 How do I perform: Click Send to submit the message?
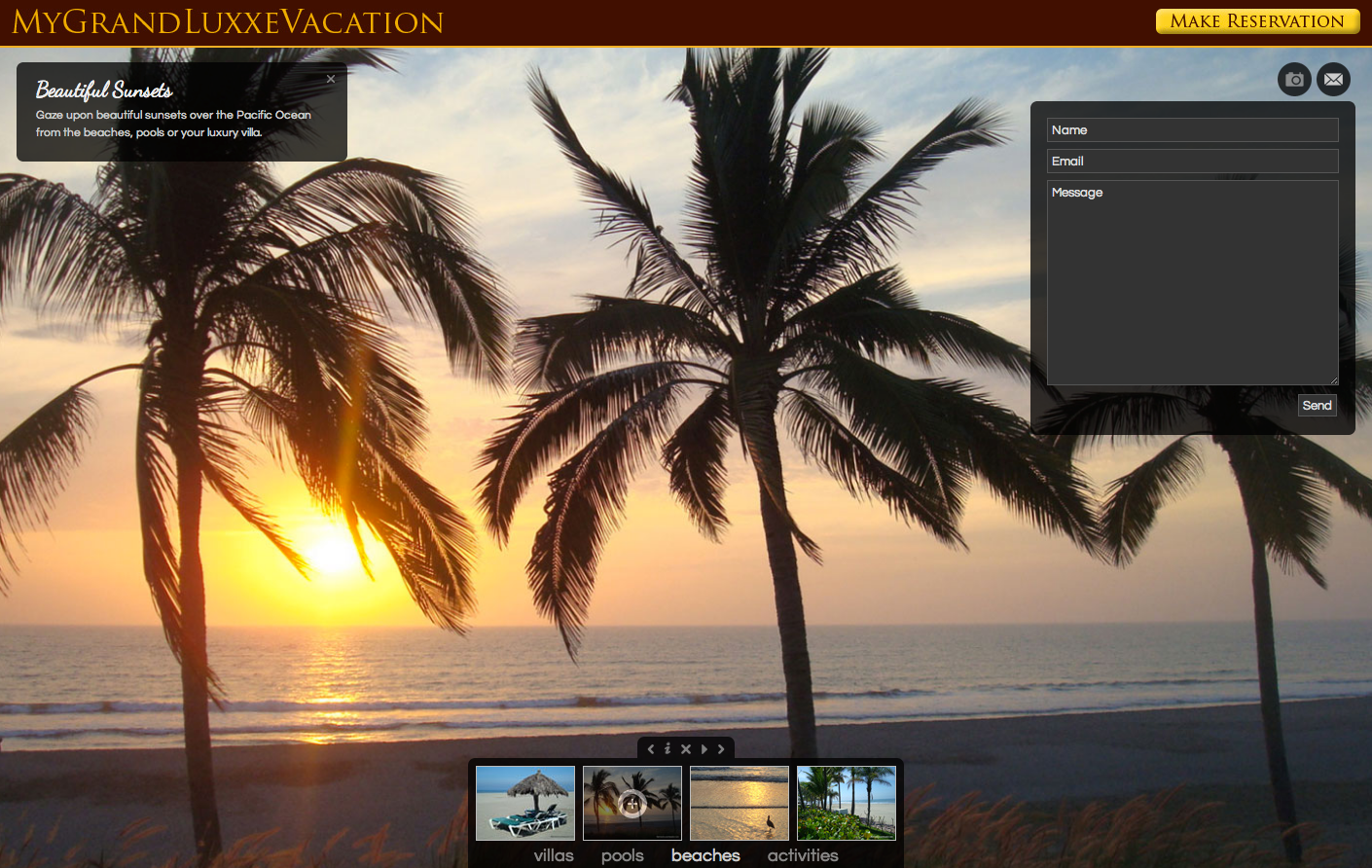1317,406
